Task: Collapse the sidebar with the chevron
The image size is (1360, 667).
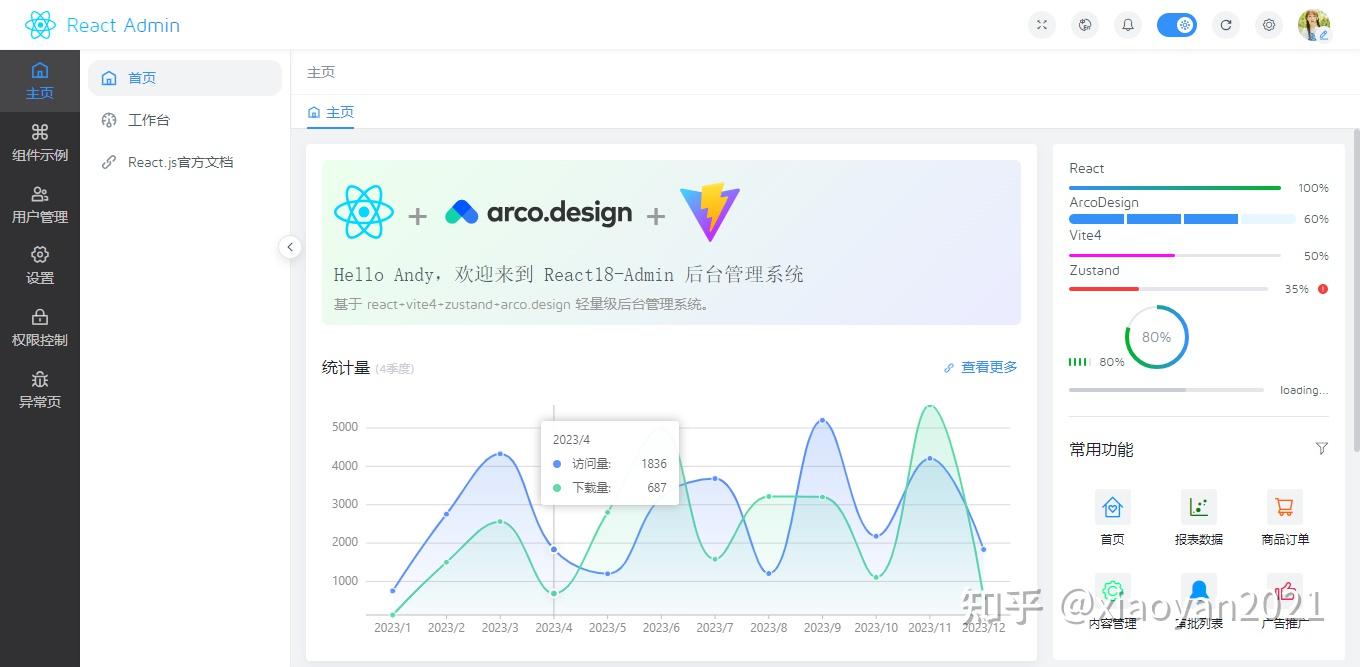Action: (290, 246)
